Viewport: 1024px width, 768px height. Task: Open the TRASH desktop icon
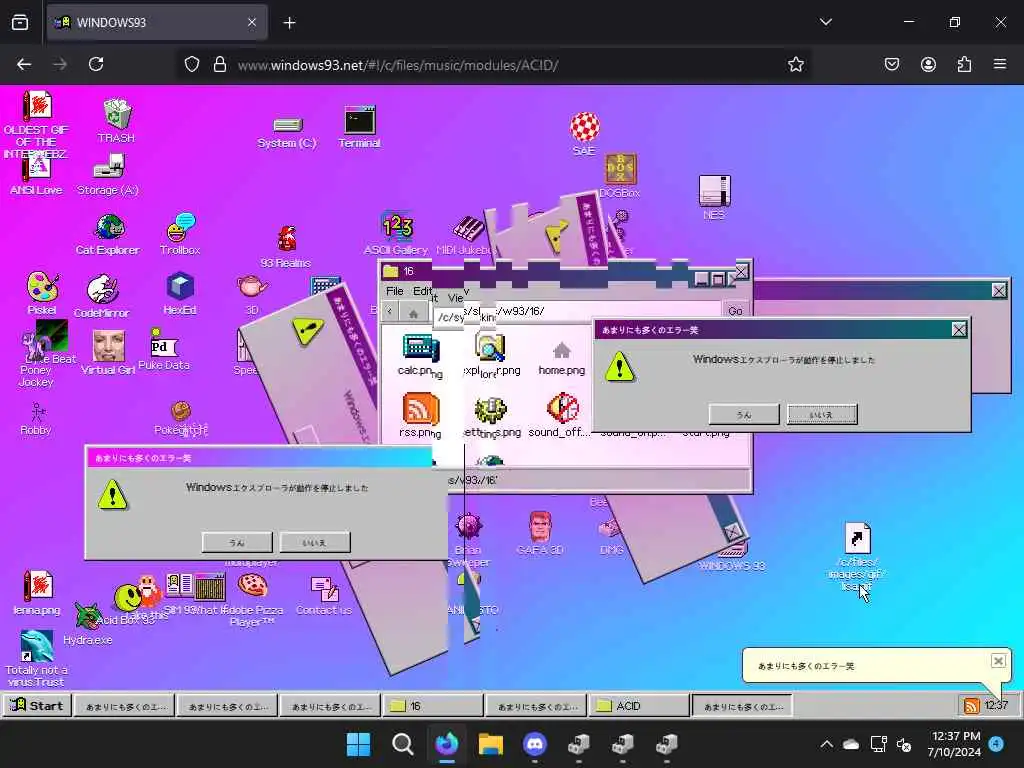pyautogui.click(x=116, y=120)
